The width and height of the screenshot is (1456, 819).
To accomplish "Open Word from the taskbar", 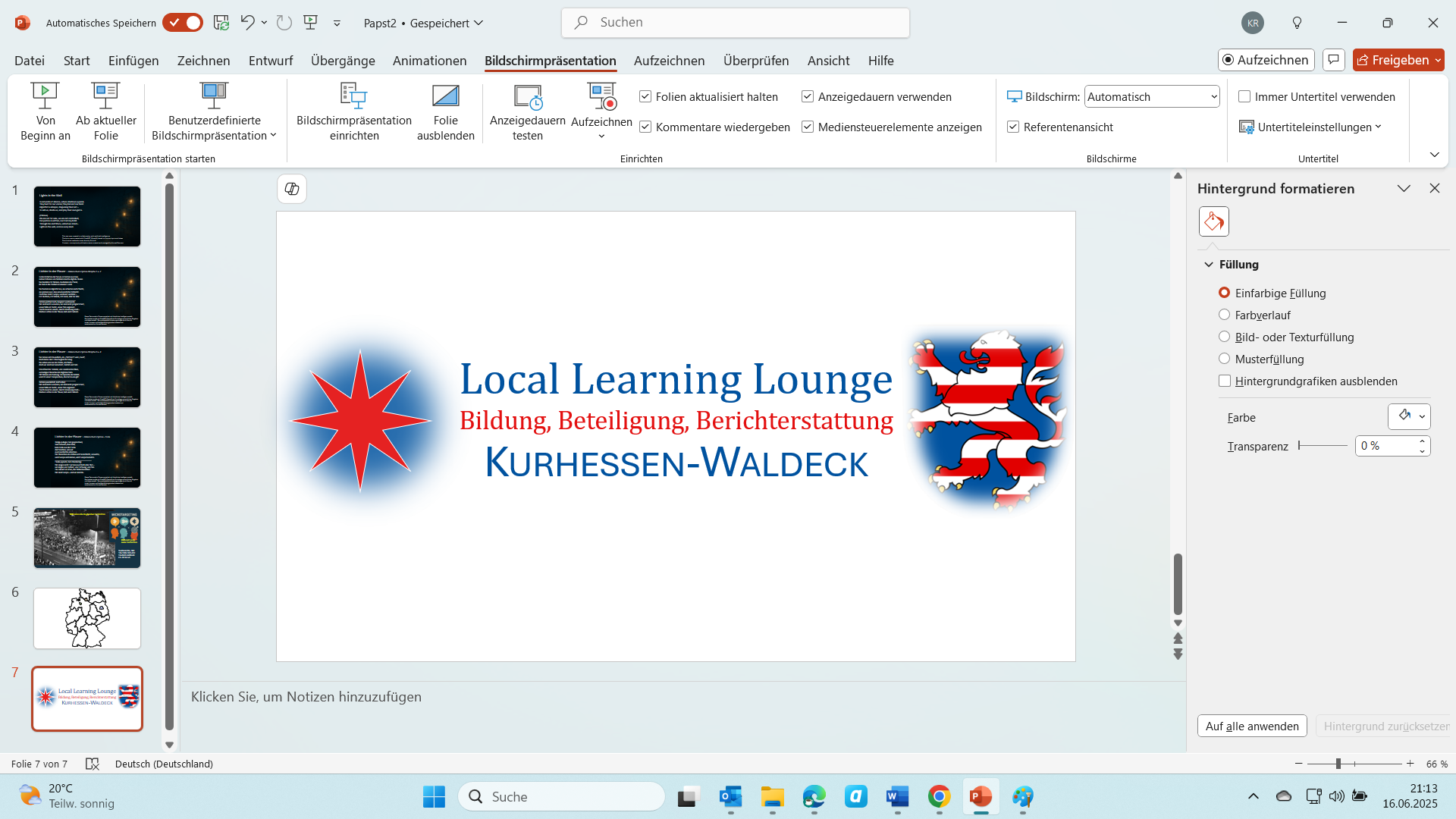I will (898, 796).
